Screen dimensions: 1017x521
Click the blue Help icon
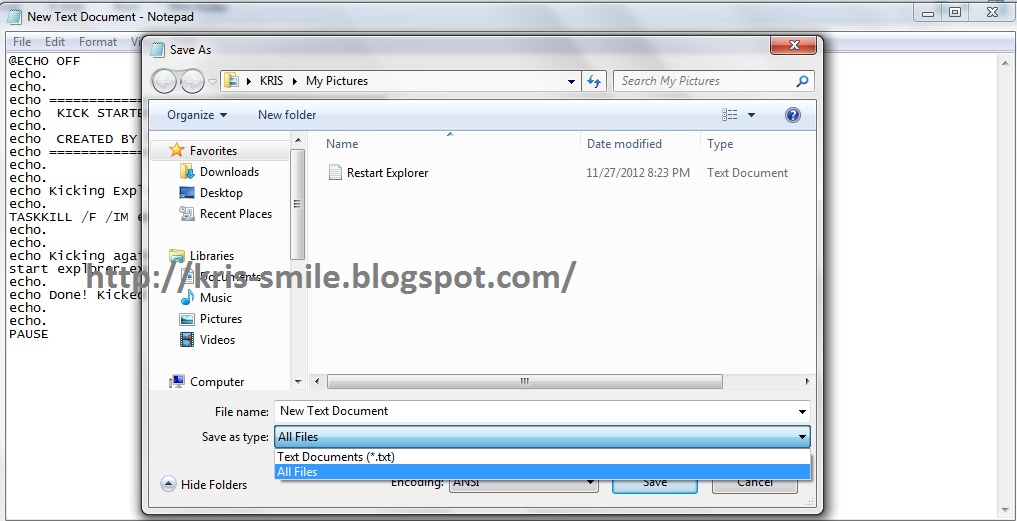click(x=793, y=115)
